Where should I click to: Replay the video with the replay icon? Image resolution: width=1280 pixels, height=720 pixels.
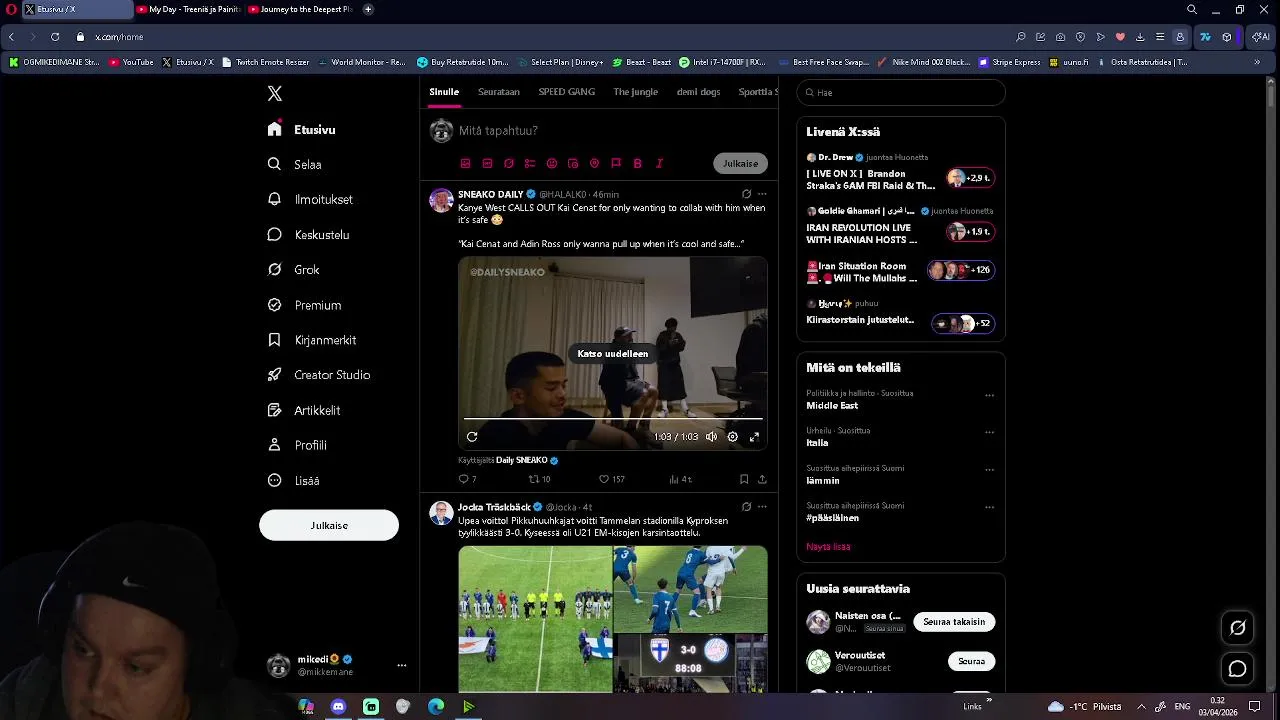[x=472, y=436]
